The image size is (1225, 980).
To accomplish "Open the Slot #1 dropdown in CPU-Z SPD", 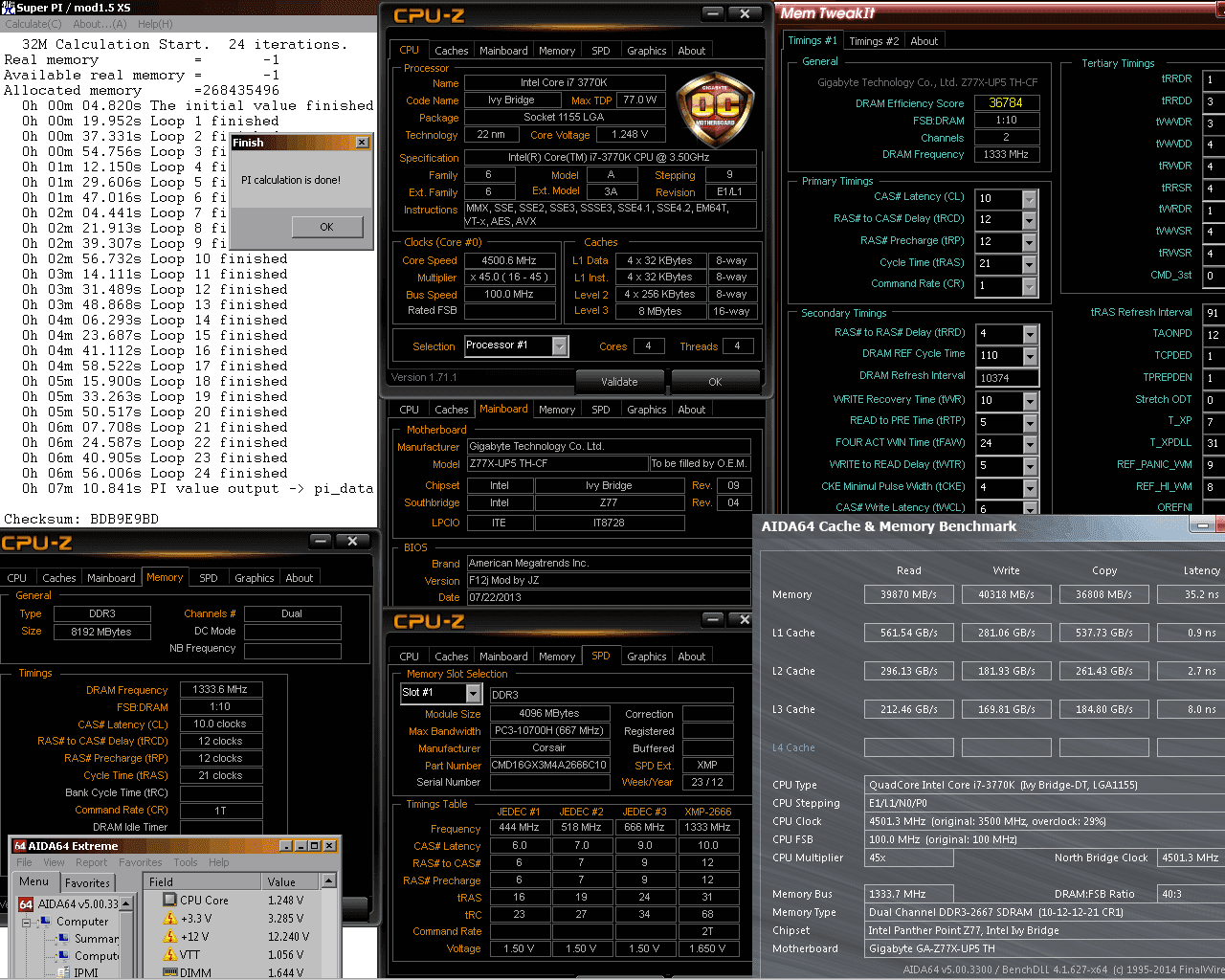I will click(x=474, y=693).
